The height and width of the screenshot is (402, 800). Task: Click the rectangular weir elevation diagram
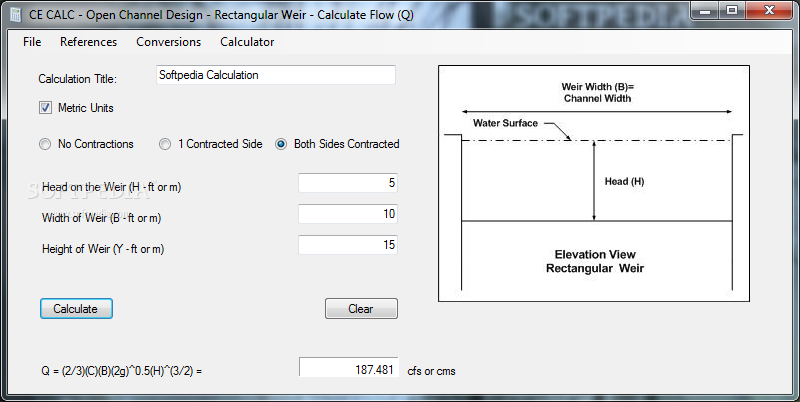[597, 183]
